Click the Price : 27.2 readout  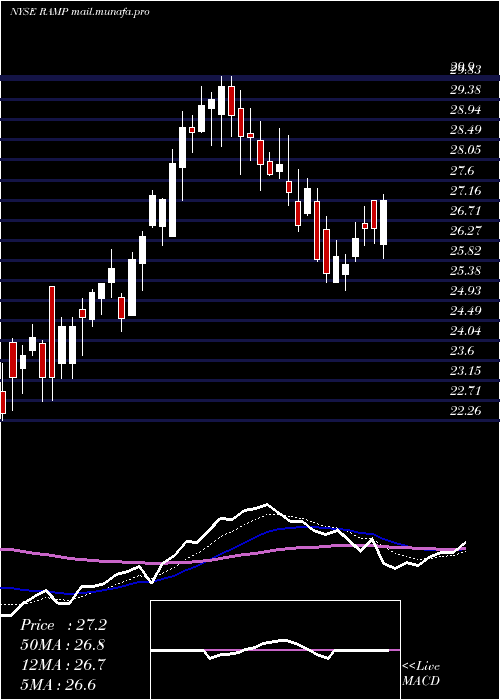point(63,625)
